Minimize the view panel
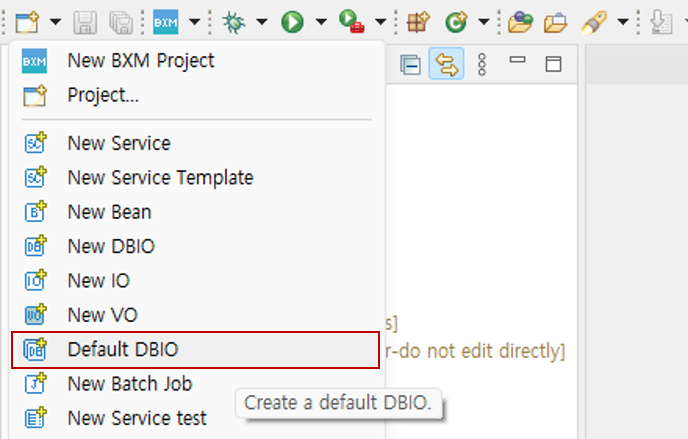The width and height of the screenshot is (688, 439). [518, 60]
